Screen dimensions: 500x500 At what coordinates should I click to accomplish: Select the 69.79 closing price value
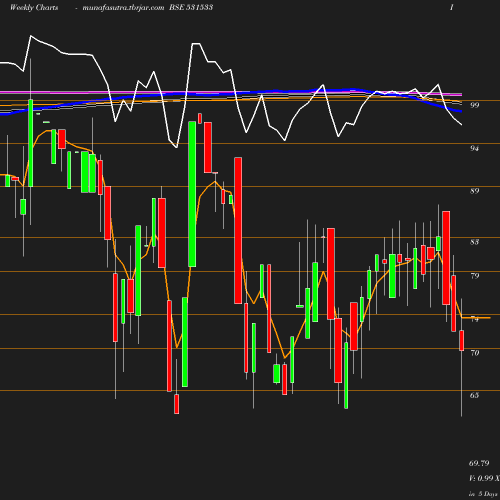click(479, 463)
